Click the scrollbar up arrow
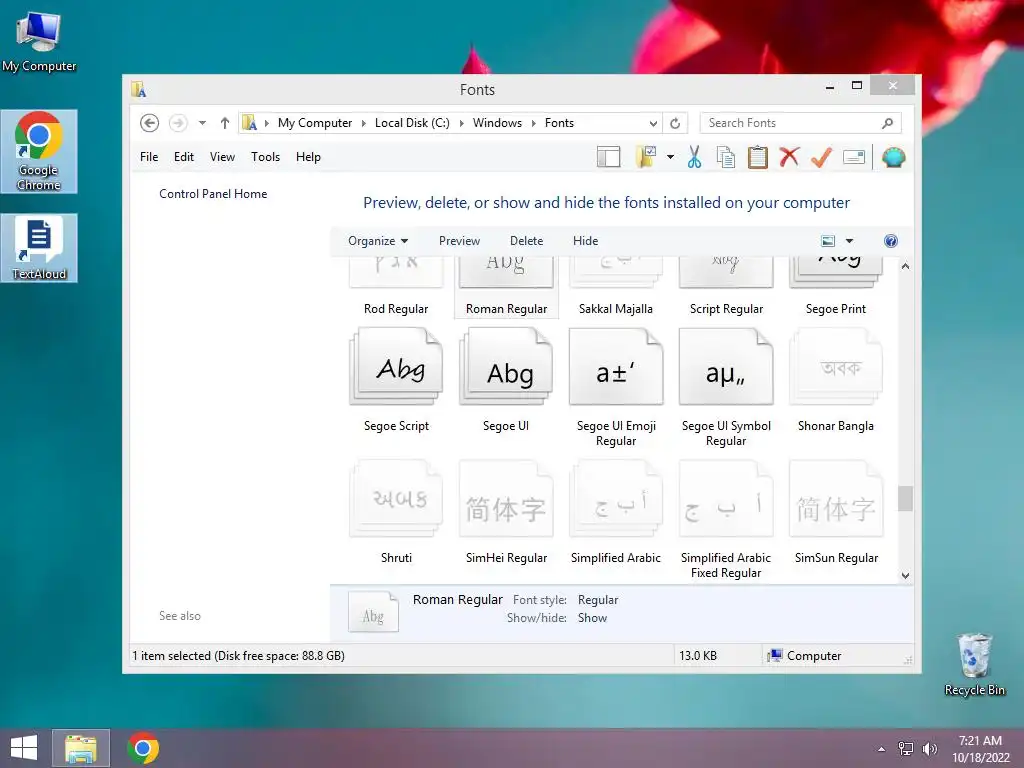 point(905,266)
